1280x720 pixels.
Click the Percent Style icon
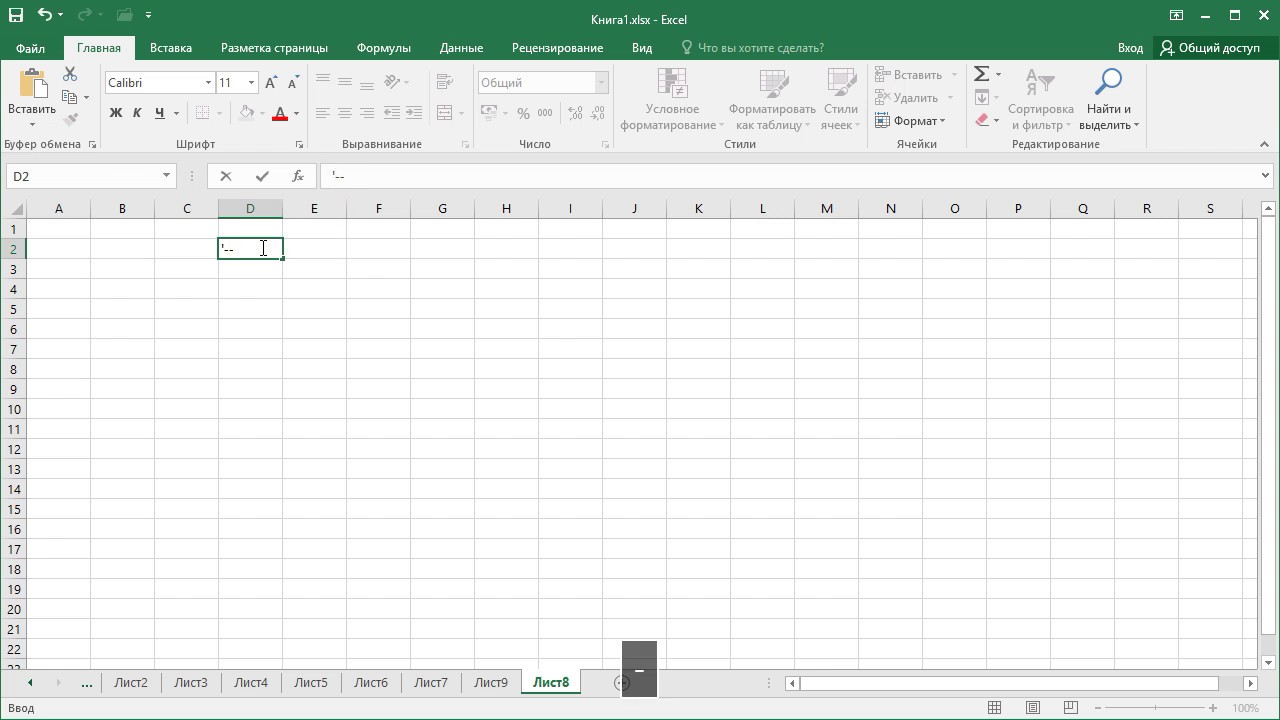tap(523, 113)
